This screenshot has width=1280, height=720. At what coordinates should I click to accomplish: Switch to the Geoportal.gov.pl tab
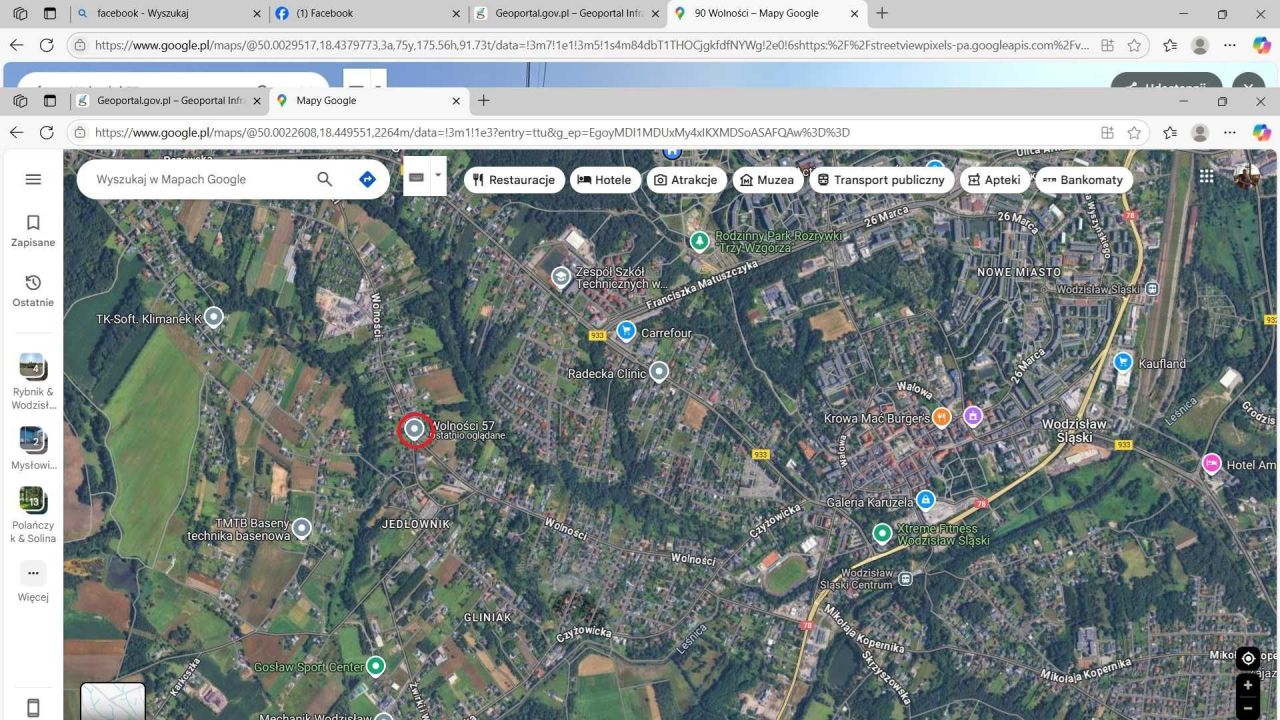pos(160,100)
